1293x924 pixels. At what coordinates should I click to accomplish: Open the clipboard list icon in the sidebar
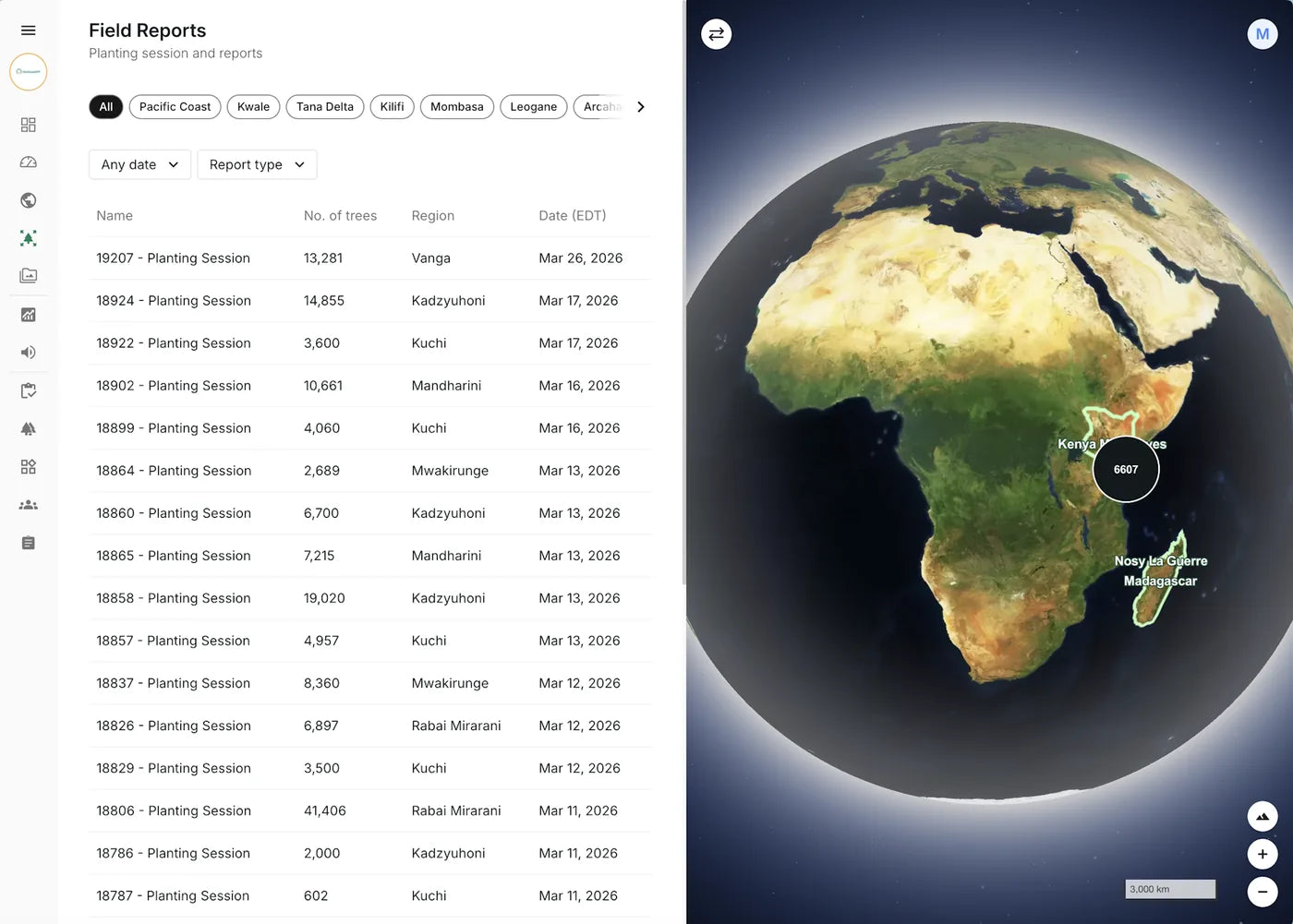[x=29, y=543]
